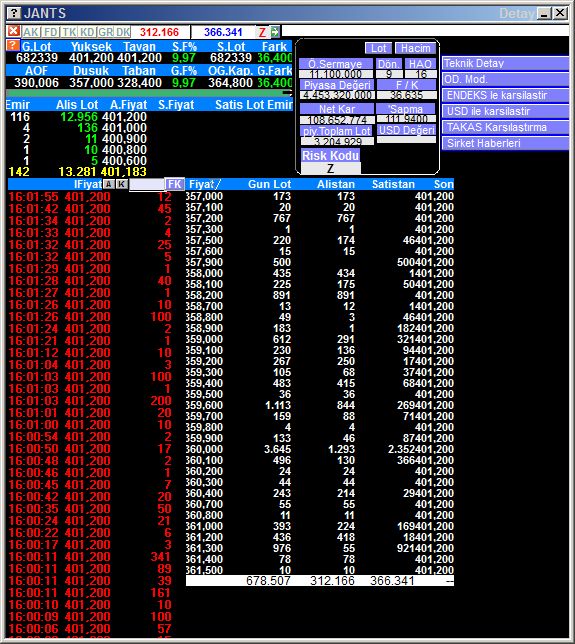Screen dimensions: 575x644
Task: Toggle the TK toolbar button
Action: pos(69,32)
